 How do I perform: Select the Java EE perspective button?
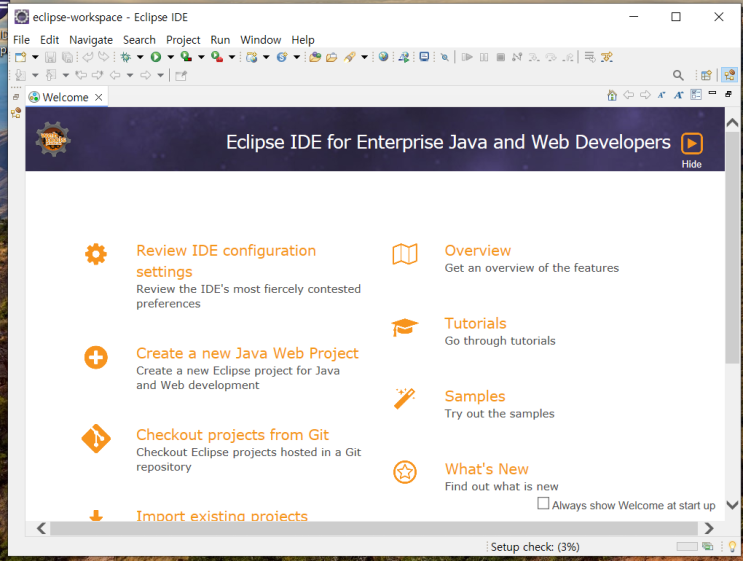click(730, 75)
